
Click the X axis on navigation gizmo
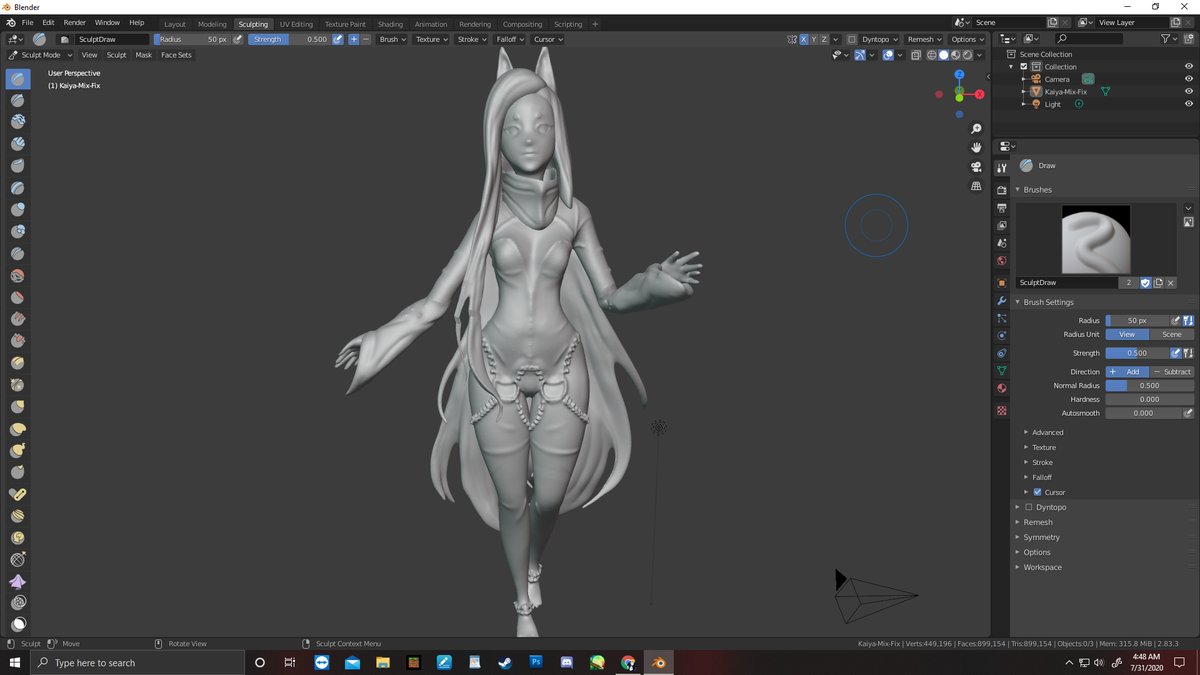pos(979,94)
